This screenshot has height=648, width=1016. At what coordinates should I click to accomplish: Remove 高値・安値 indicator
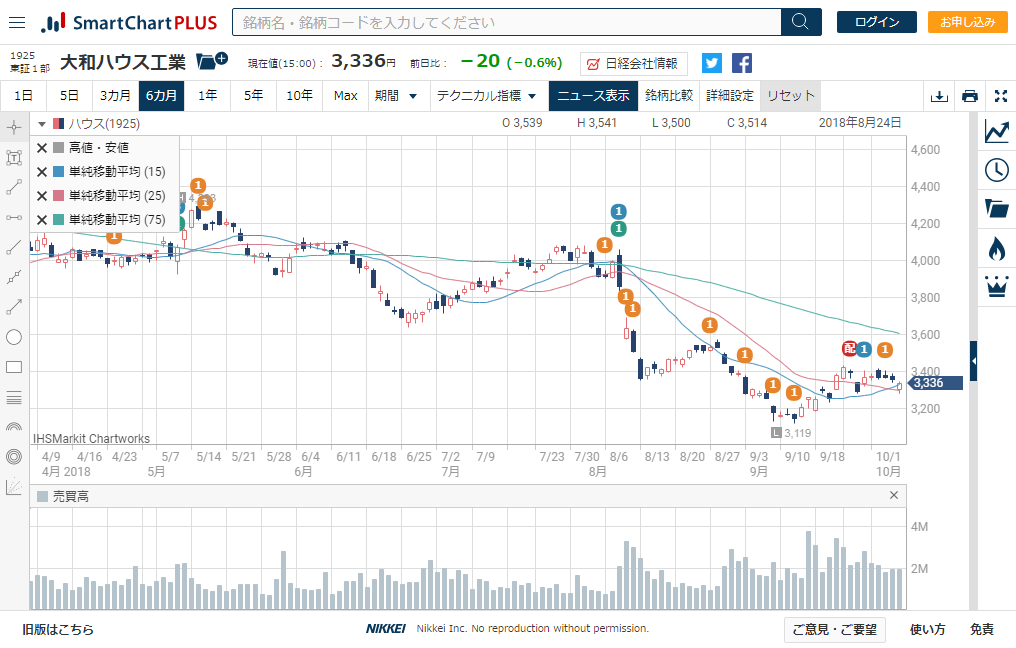pyautogui.click(x=42, y=148)
